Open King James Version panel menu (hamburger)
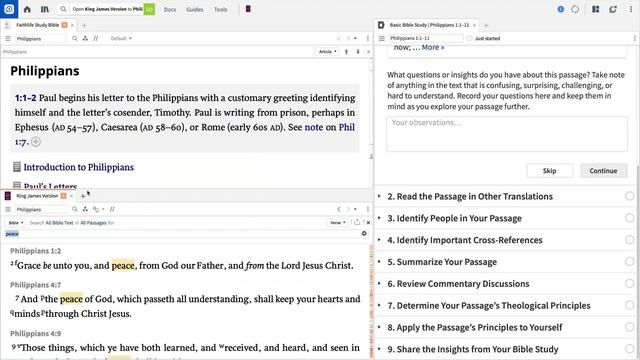640x360 pixels. [x=8, y=209]
